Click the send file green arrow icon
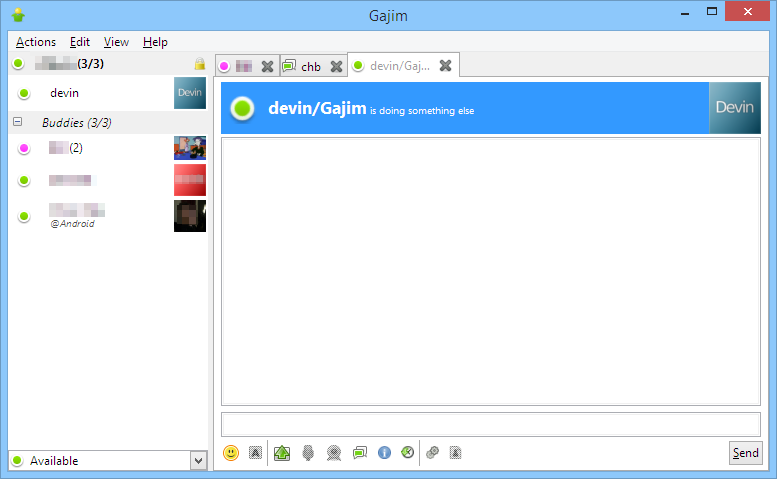 [282, 453]
